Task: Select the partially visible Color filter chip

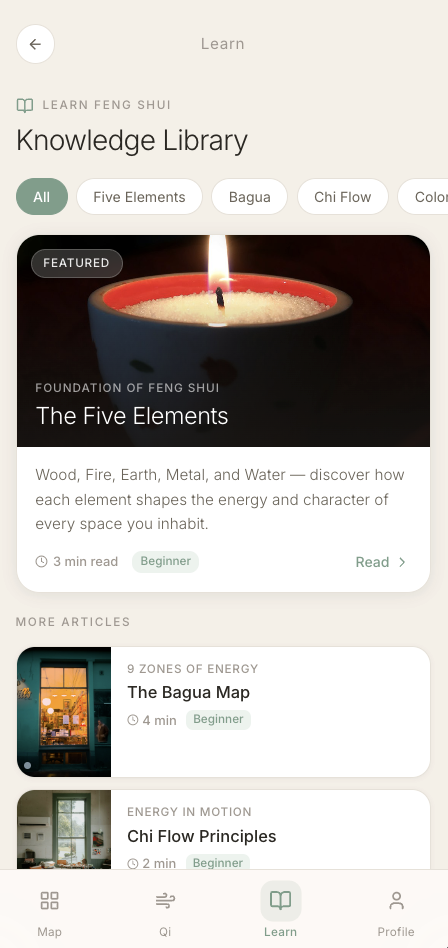Action: (423, 196)
